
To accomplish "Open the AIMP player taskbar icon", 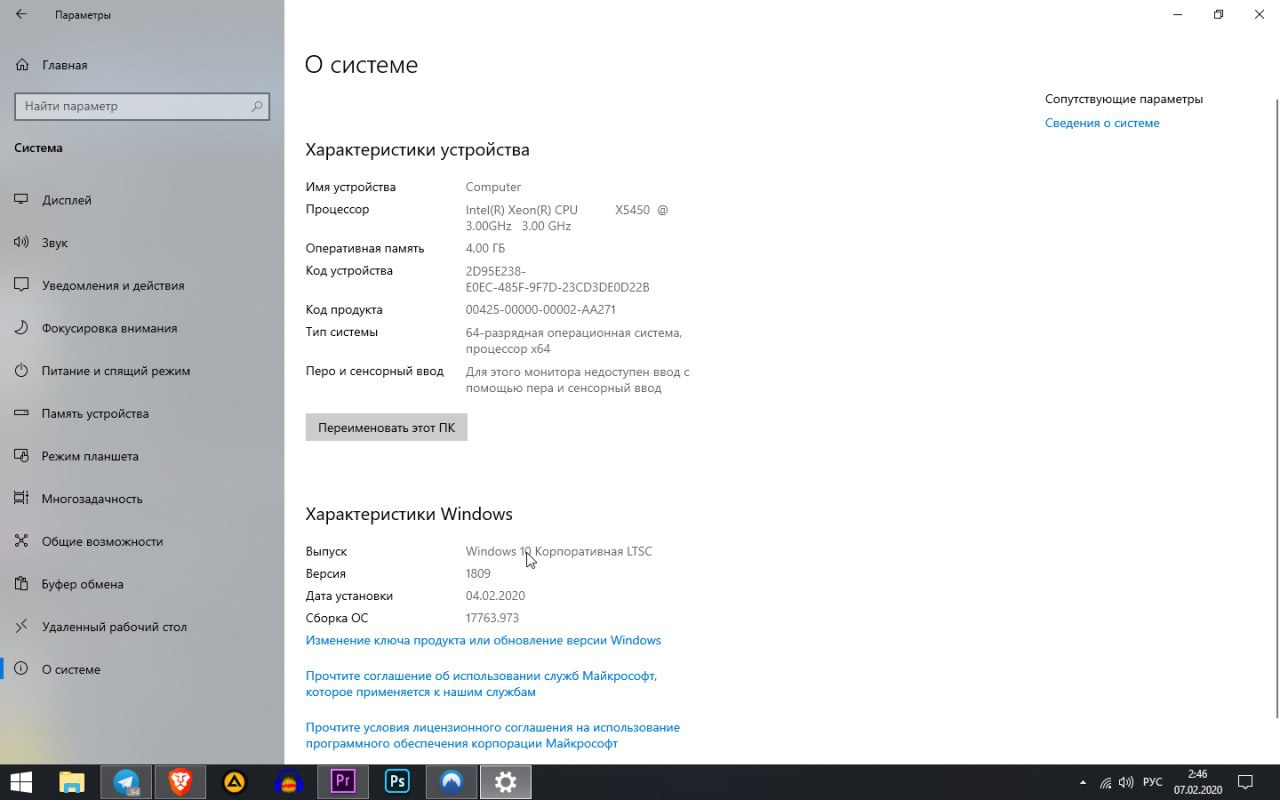I will click(x=234, y=782).
